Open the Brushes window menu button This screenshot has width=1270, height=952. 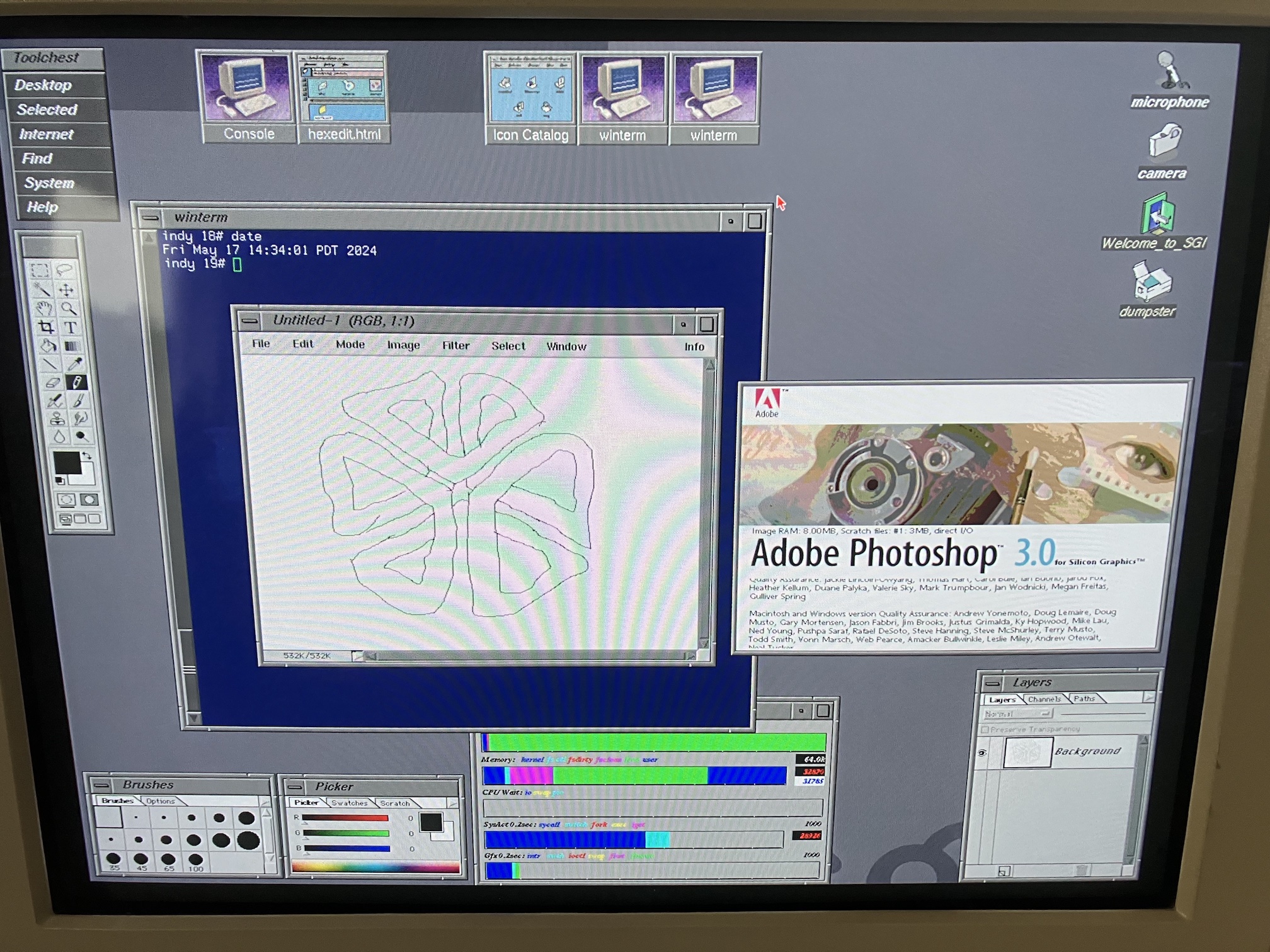pyautogui.click(x=101, y=785)
